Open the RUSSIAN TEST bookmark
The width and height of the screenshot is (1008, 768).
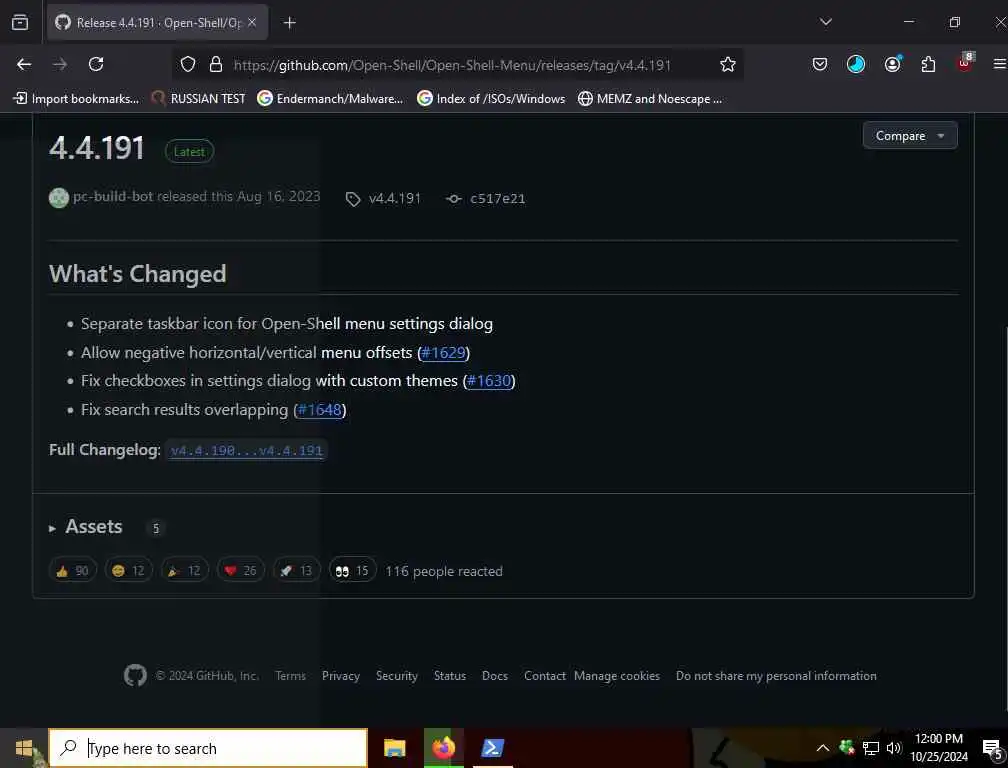(198, 98)
